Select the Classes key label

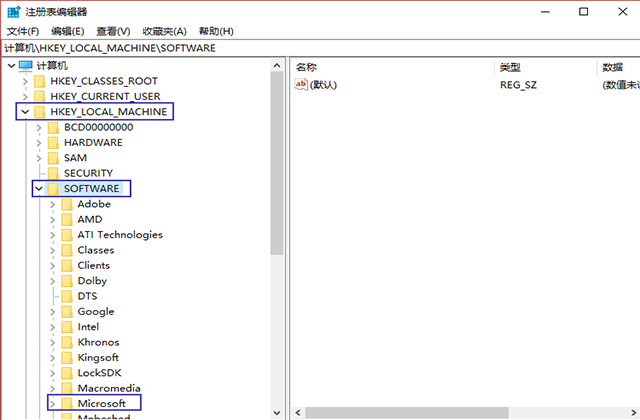(x=96, y=250)
